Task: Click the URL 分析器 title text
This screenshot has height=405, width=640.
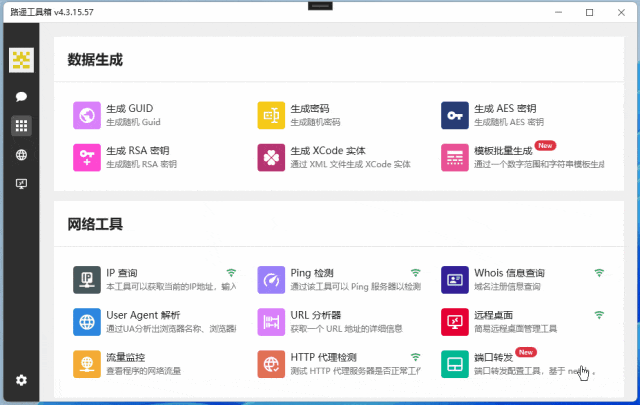Action: tap(316, 315)
